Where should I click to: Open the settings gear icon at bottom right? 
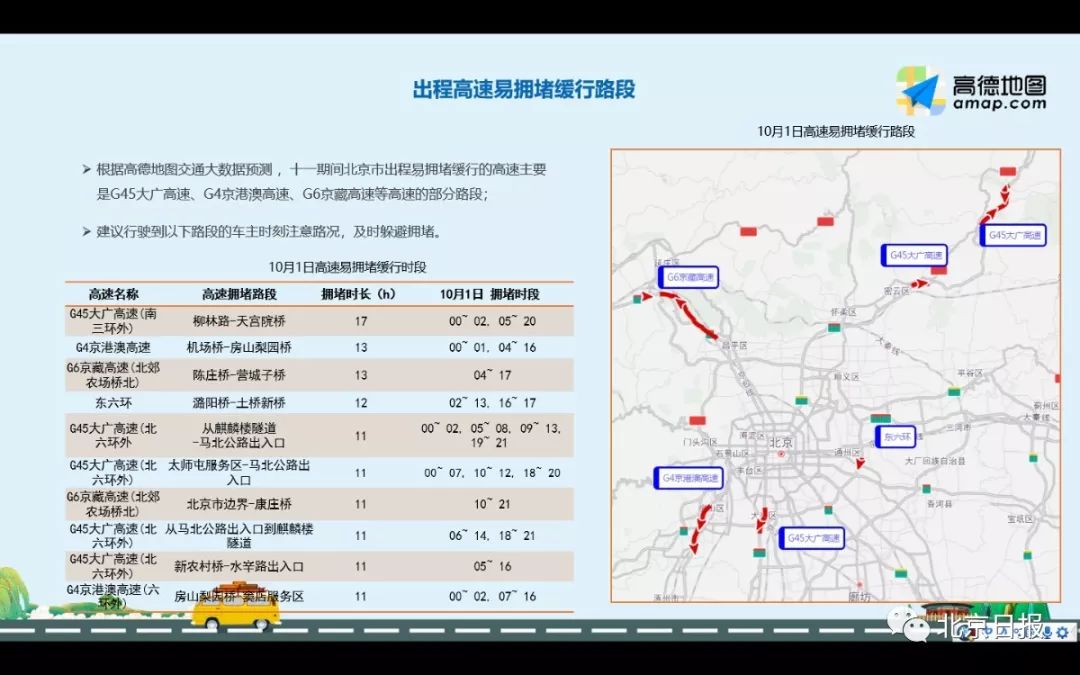(x=1062, y=634)
